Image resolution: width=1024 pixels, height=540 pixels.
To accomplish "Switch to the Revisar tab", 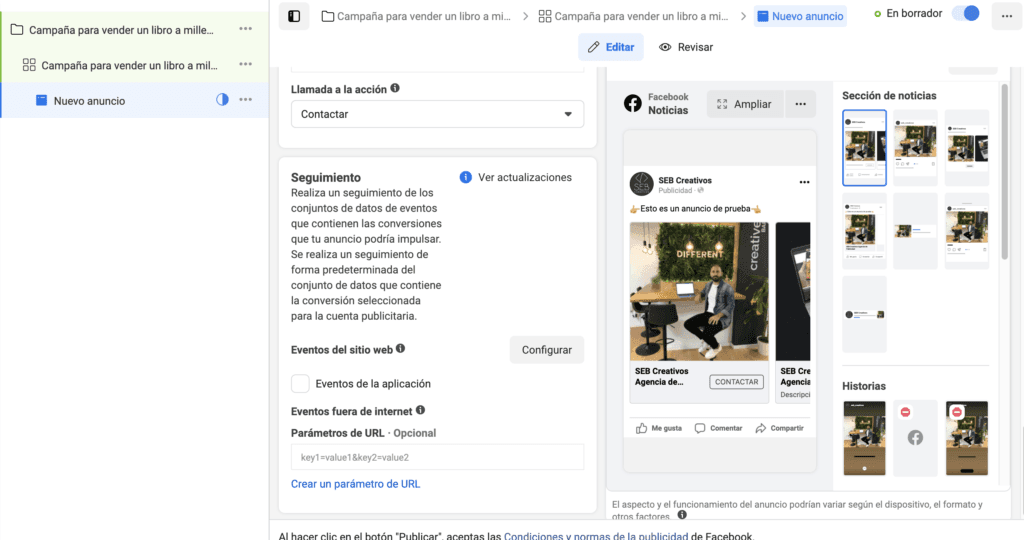I will [x=686, y=47].
